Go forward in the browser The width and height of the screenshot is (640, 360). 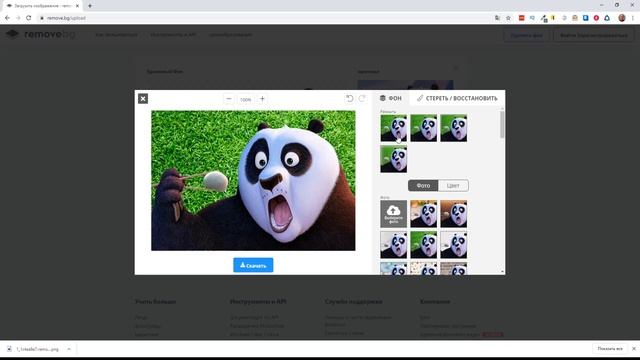[18, 18]
